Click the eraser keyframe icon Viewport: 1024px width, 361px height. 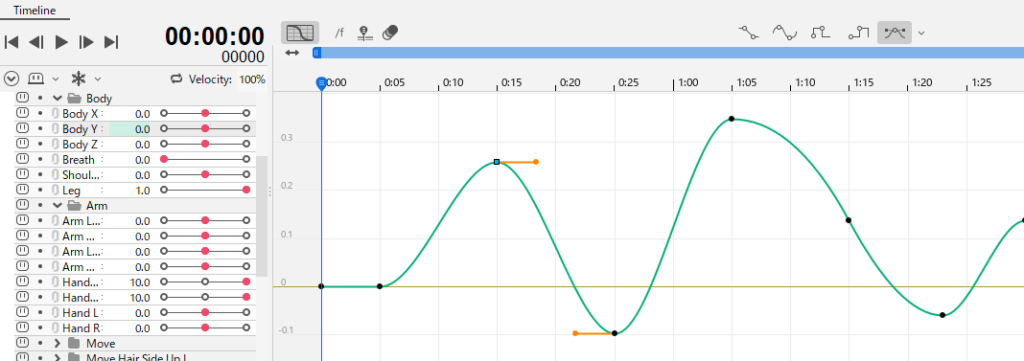(x=391, y=33)
